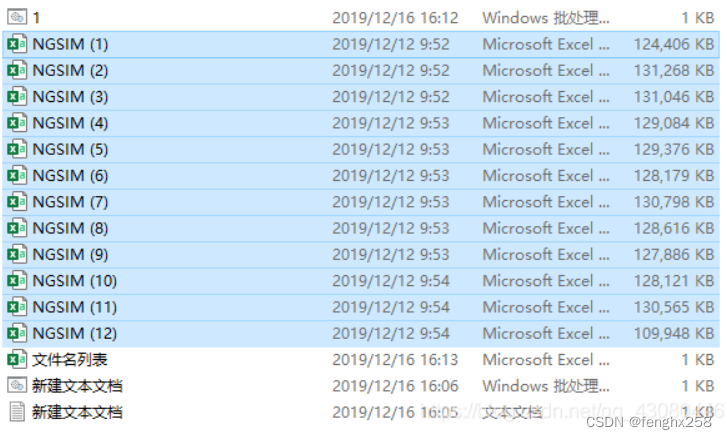Click the 2019/12/16 16:12 modified date

(395, 18)
